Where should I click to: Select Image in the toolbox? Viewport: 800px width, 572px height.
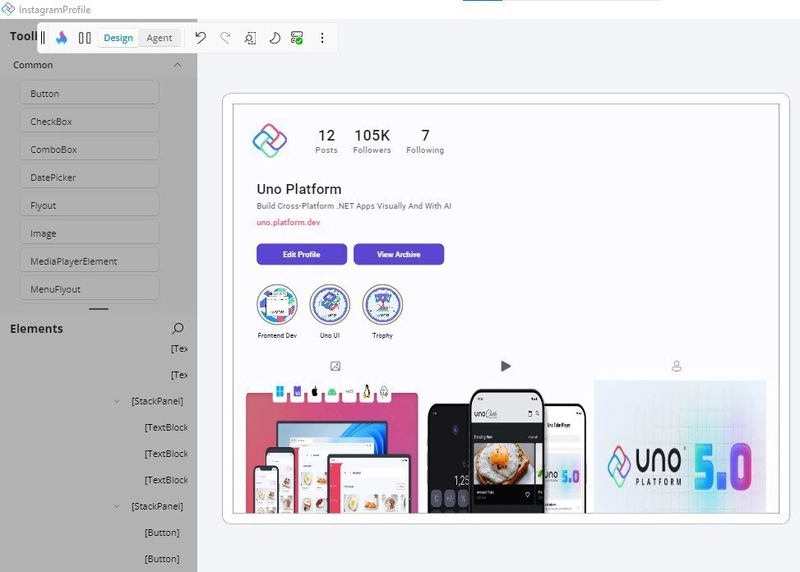89,233
